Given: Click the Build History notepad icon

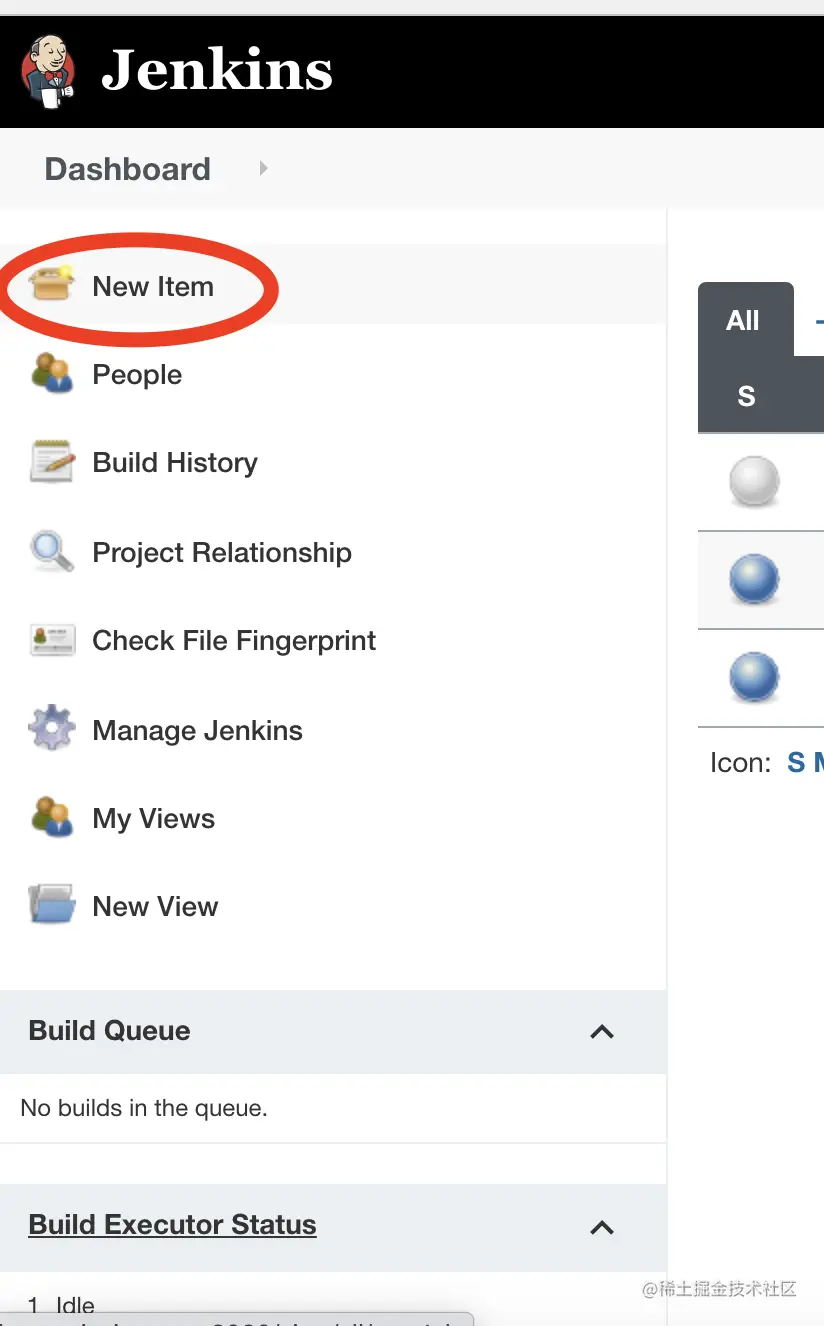Looking at the screenshot, I should coord(52,462).
